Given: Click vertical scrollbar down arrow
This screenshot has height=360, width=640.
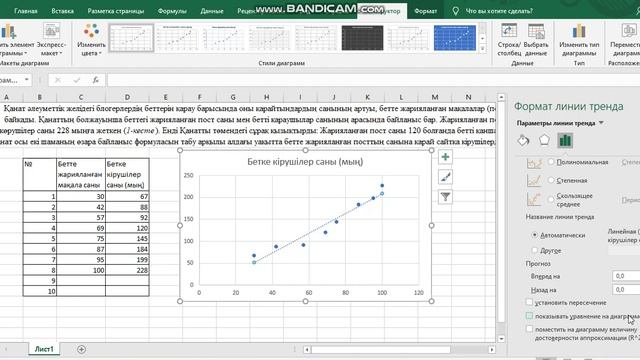Looking at the screenshot, I should tap(501, 339).
